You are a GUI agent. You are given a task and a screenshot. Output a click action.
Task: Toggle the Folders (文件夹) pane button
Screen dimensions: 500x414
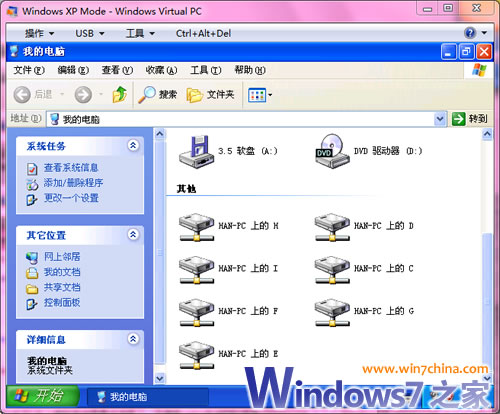click(211, 95)
